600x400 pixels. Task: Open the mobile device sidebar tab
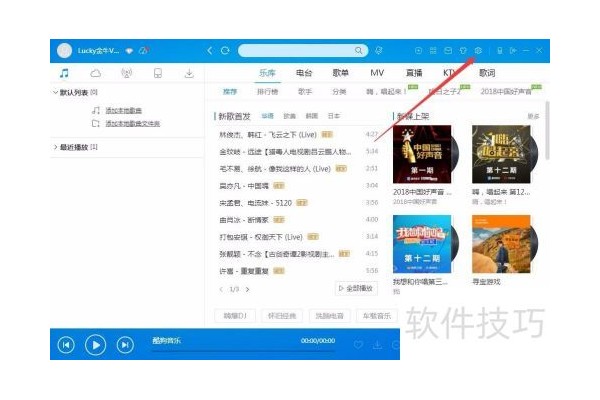click(158, 73)
